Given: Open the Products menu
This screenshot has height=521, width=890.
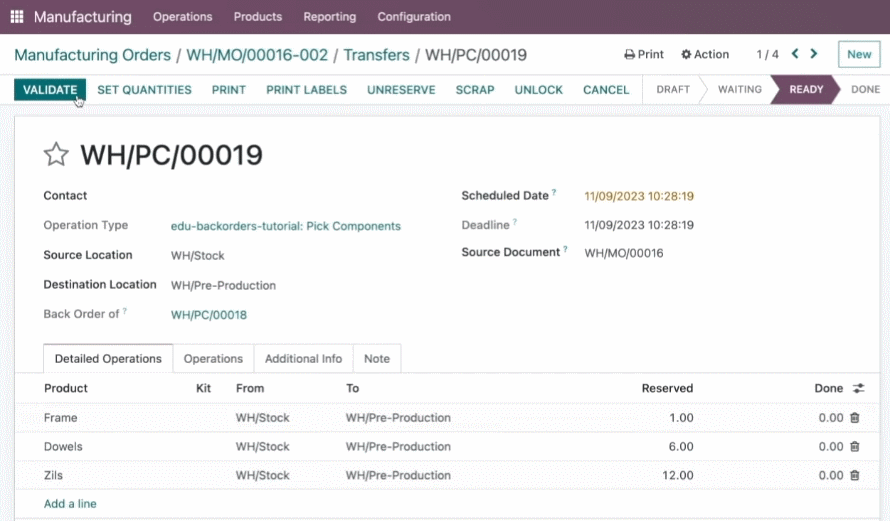Looking at the screenshot, I should [x=258, y=17].
